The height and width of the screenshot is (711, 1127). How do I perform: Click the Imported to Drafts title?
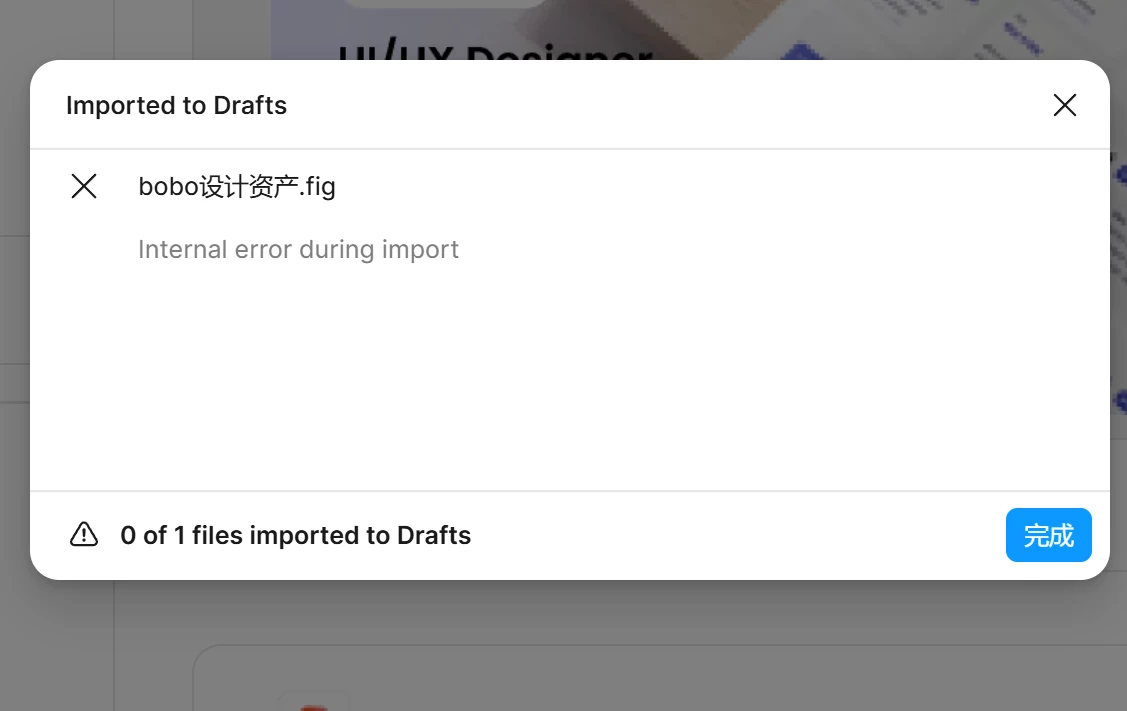(x=176, y=105)
